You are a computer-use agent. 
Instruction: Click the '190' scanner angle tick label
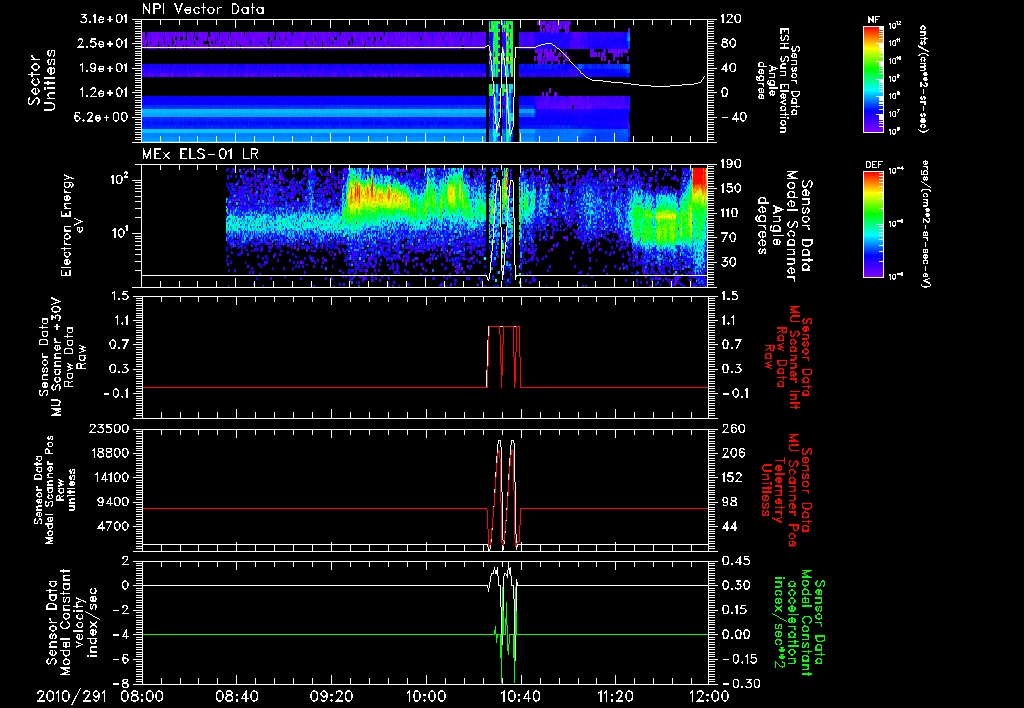click(x=731, y=164)
